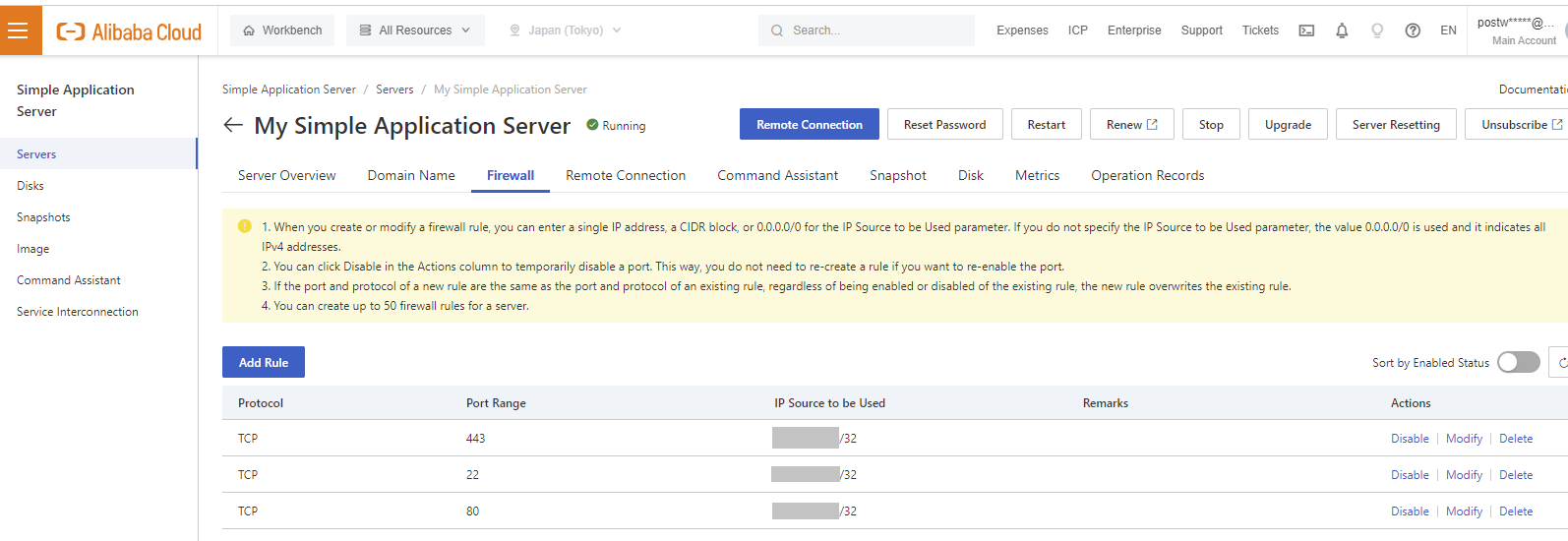Open the Support menu

point(1202,30)
